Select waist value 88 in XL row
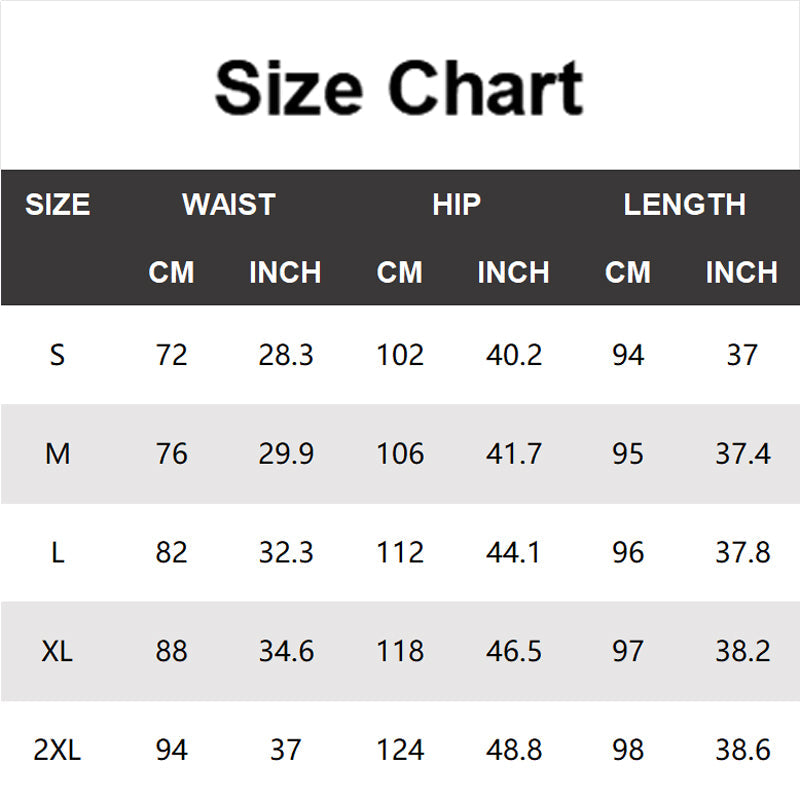The width and height of the screenshot is (800, 800). pyautogui.click(x=171, y=652)
